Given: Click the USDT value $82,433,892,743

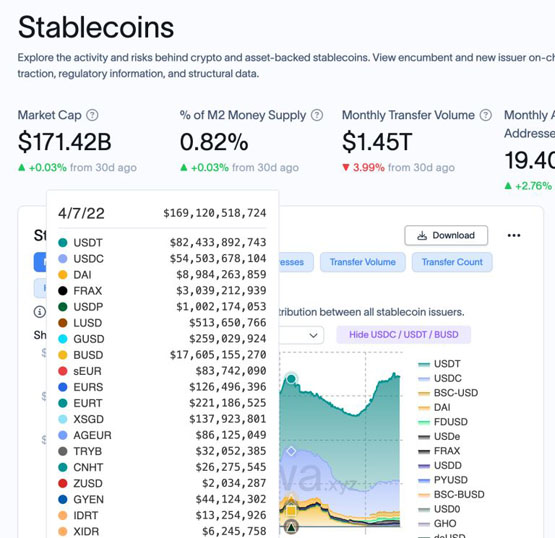Looking at the screenshot, I should click(218, 242).
